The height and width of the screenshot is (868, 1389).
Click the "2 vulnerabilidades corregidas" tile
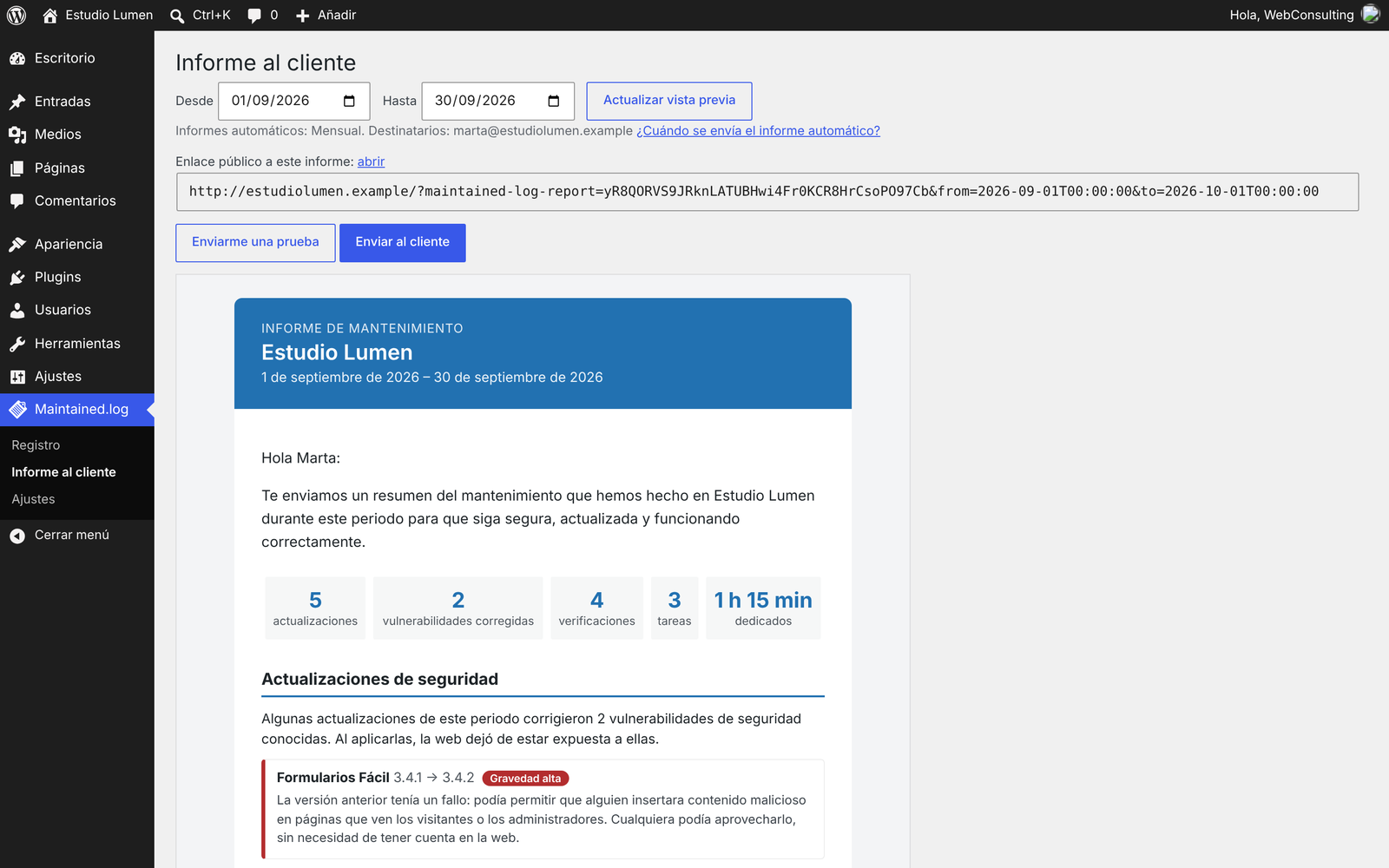click(458, 608)
